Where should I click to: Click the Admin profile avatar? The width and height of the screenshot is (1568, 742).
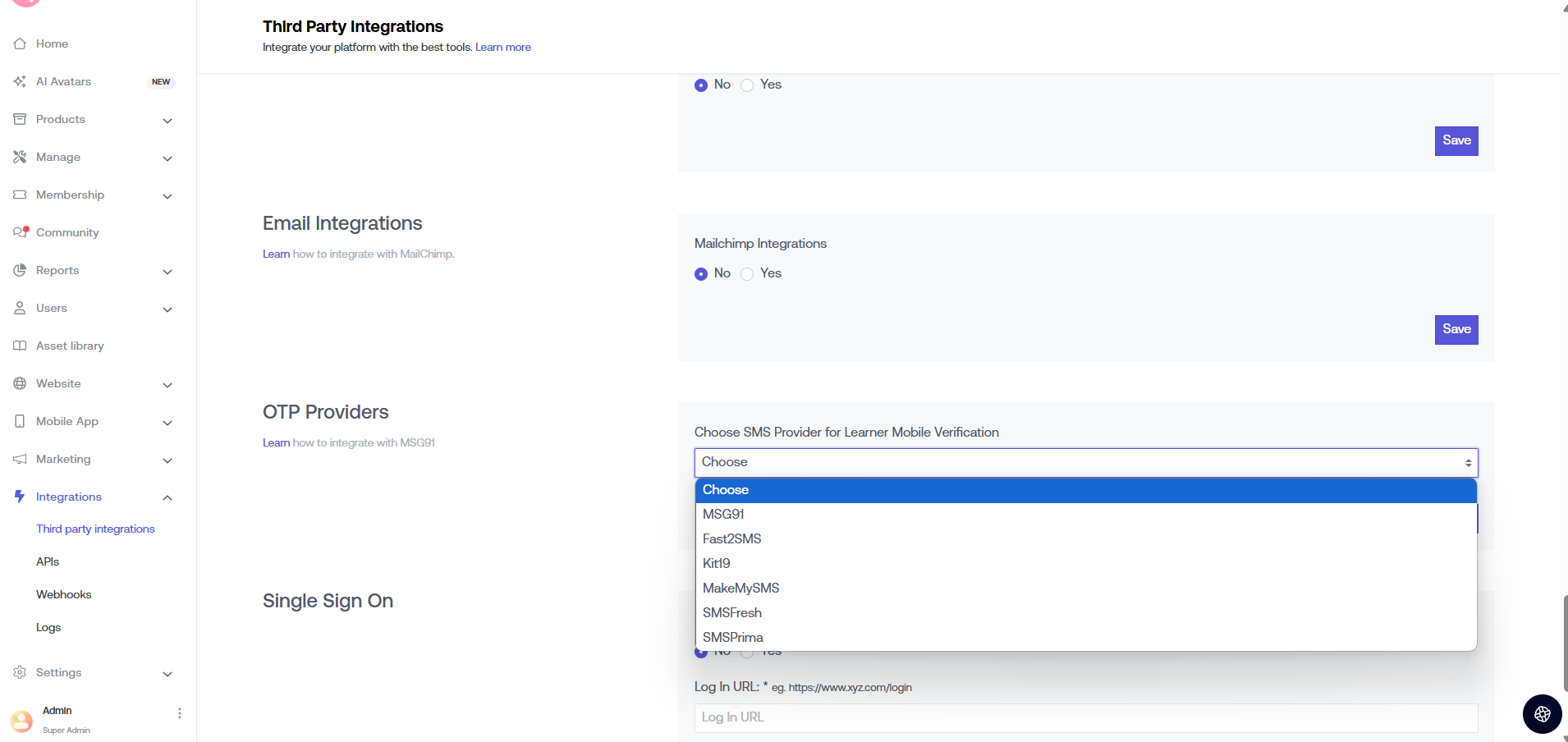click(22, 721)
